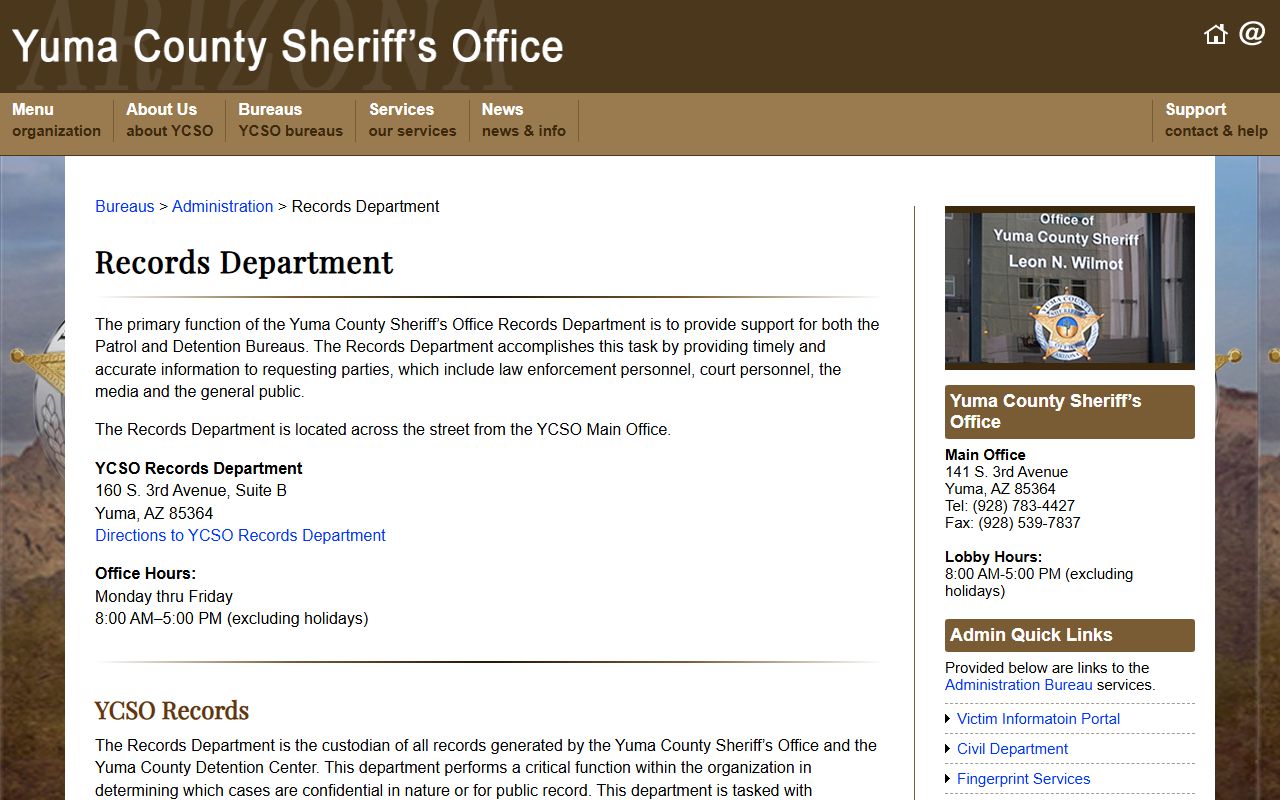The height and width of the screenshot is (800, 1280).
Task: Select the Records Department page heading
Action: 244,263
